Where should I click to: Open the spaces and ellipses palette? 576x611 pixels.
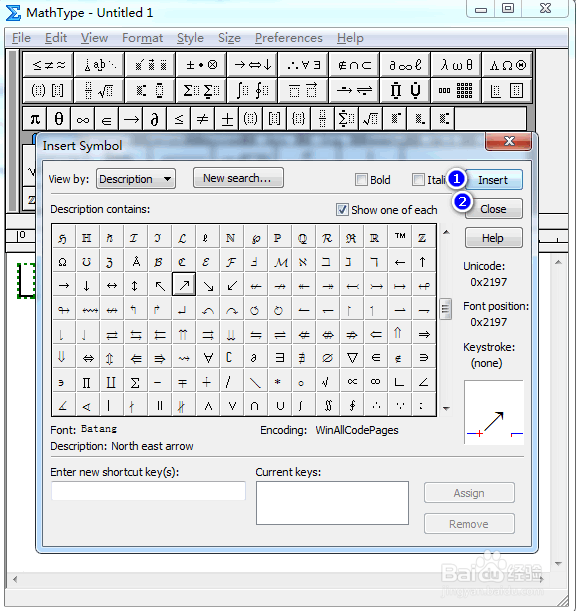click(x=100, y=64)
